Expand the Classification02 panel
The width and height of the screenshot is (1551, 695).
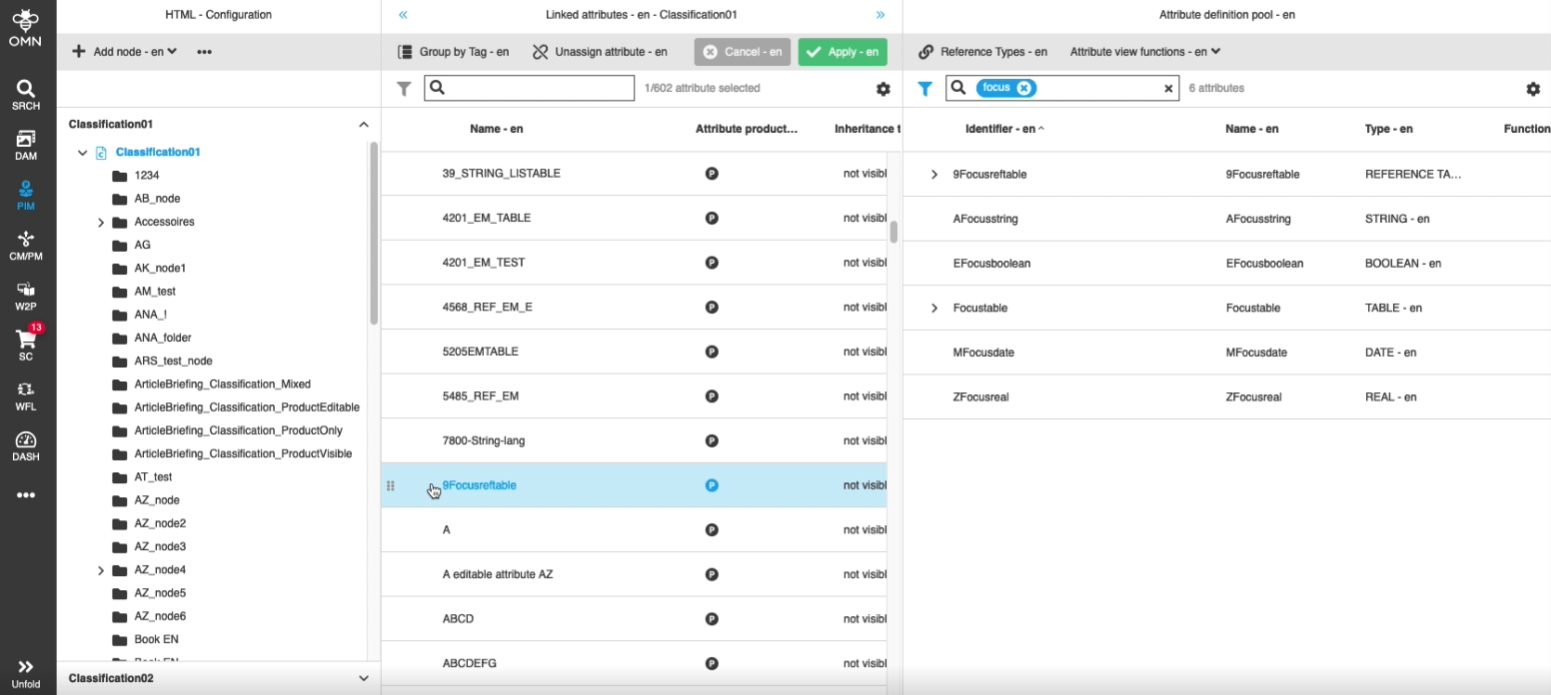tap(363, 678)
